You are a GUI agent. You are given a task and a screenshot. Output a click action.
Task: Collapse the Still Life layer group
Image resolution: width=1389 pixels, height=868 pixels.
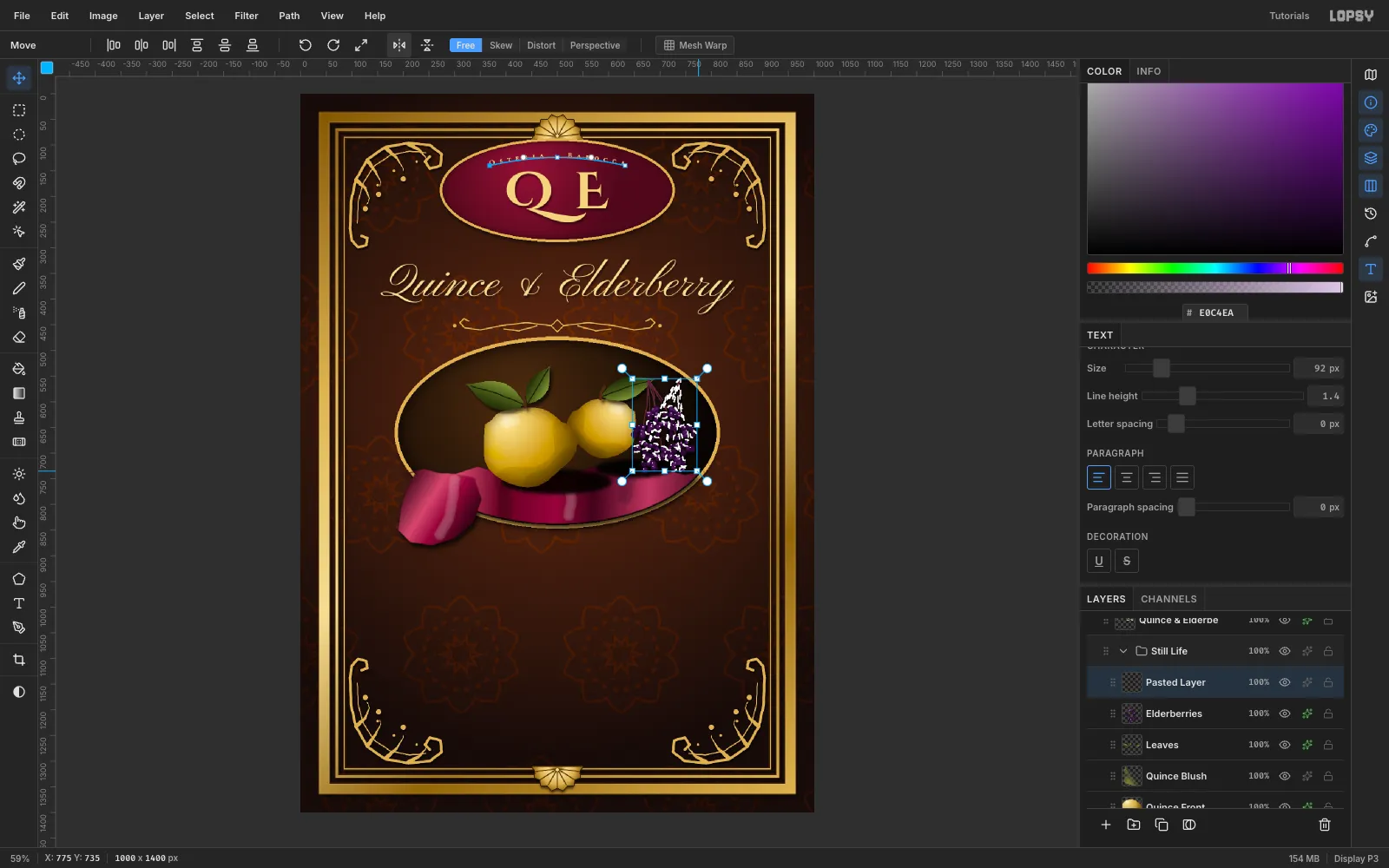(x=1123, y=651)
